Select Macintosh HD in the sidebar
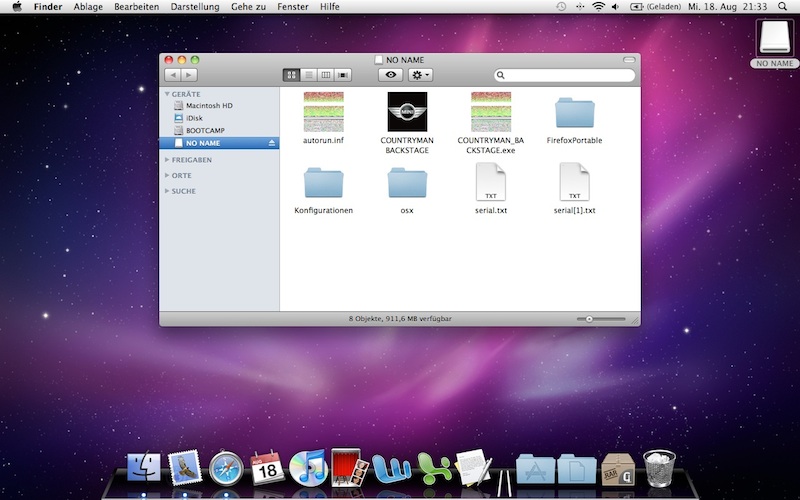Image resolution: width=800 pixels, height=500 pixels. 208,105
